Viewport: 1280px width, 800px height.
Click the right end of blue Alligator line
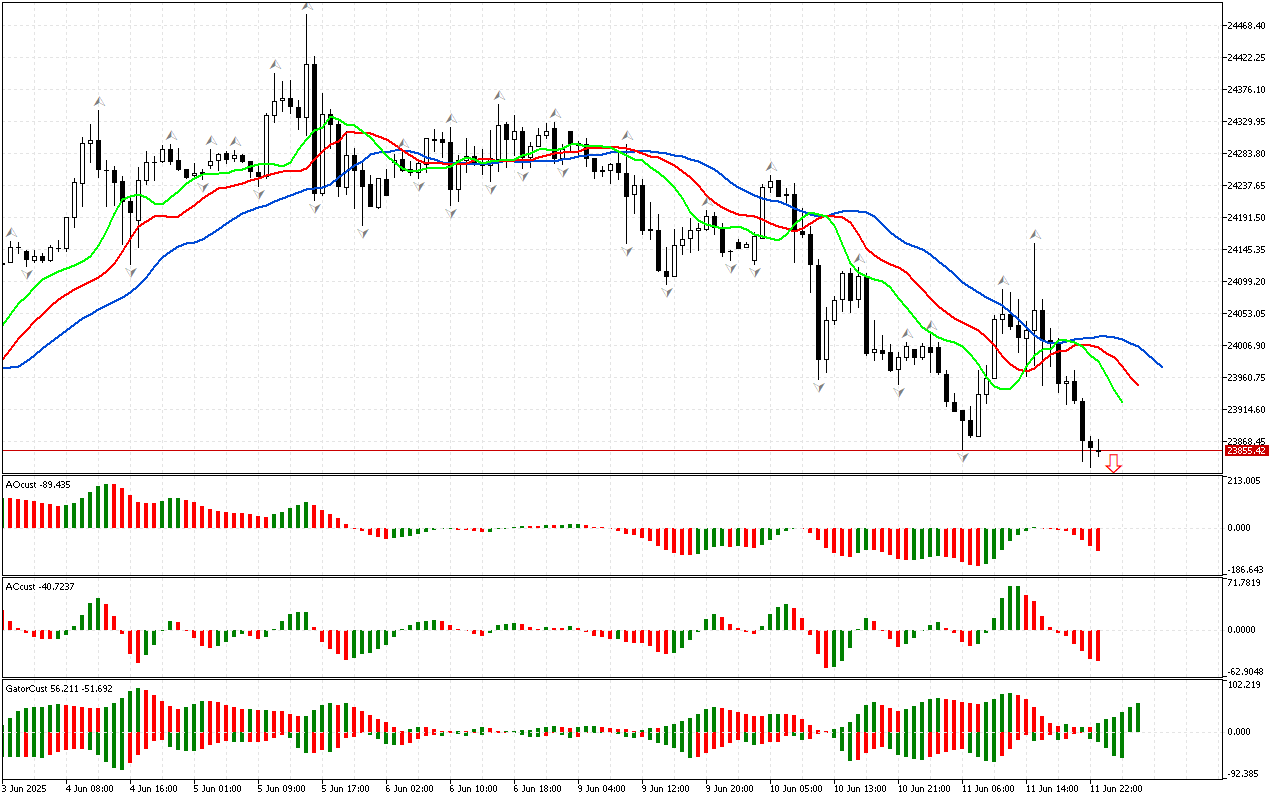[1161, 366]
